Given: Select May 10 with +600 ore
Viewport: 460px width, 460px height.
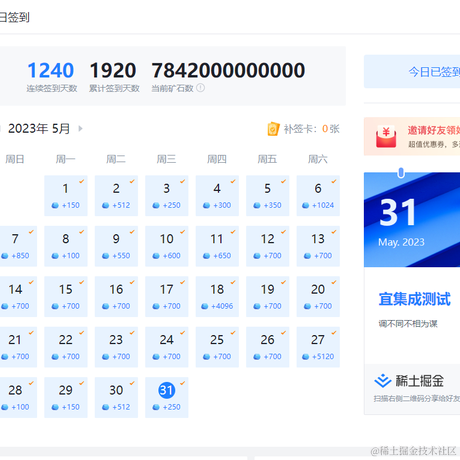Looking at the screenshot, I should [167, 246].
